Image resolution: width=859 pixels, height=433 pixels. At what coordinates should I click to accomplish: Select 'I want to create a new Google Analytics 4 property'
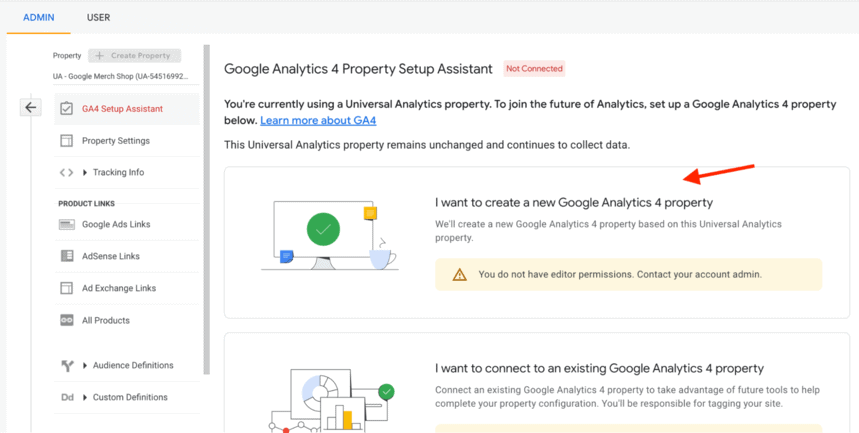tap(573, 202)
